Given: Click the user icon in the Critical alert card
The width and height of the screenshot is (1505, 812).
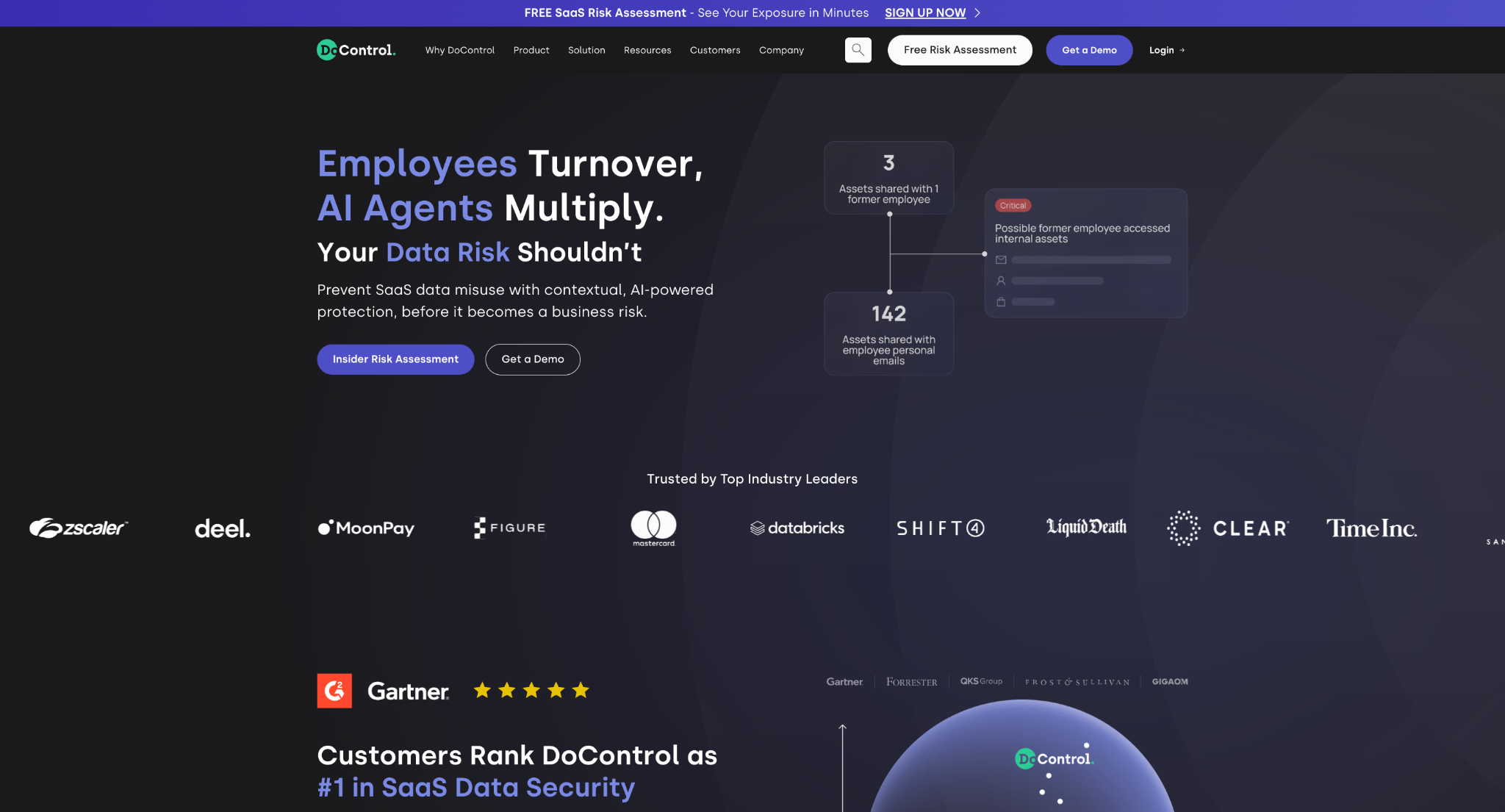Looking at the screenshot, I should [x=1001, y=281].
